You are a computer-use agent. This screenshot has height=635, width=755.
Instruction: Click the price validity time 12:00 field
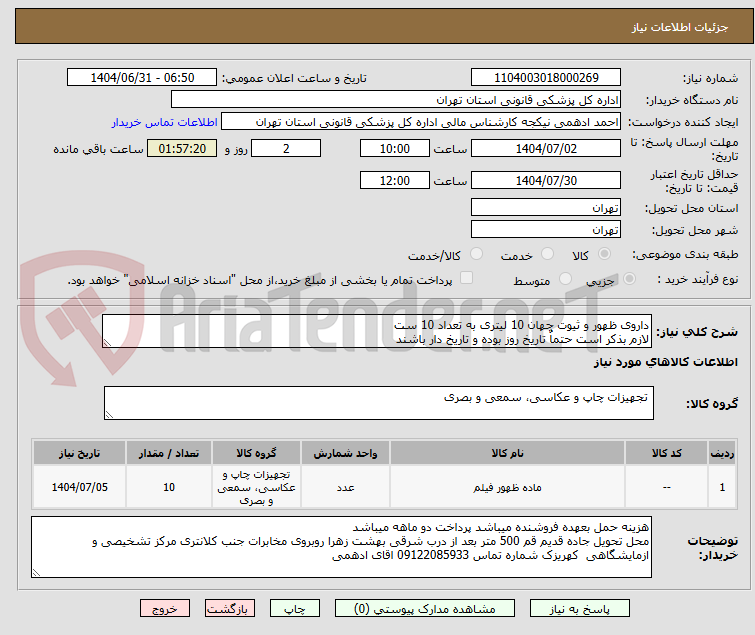click(x=395, y=181)
